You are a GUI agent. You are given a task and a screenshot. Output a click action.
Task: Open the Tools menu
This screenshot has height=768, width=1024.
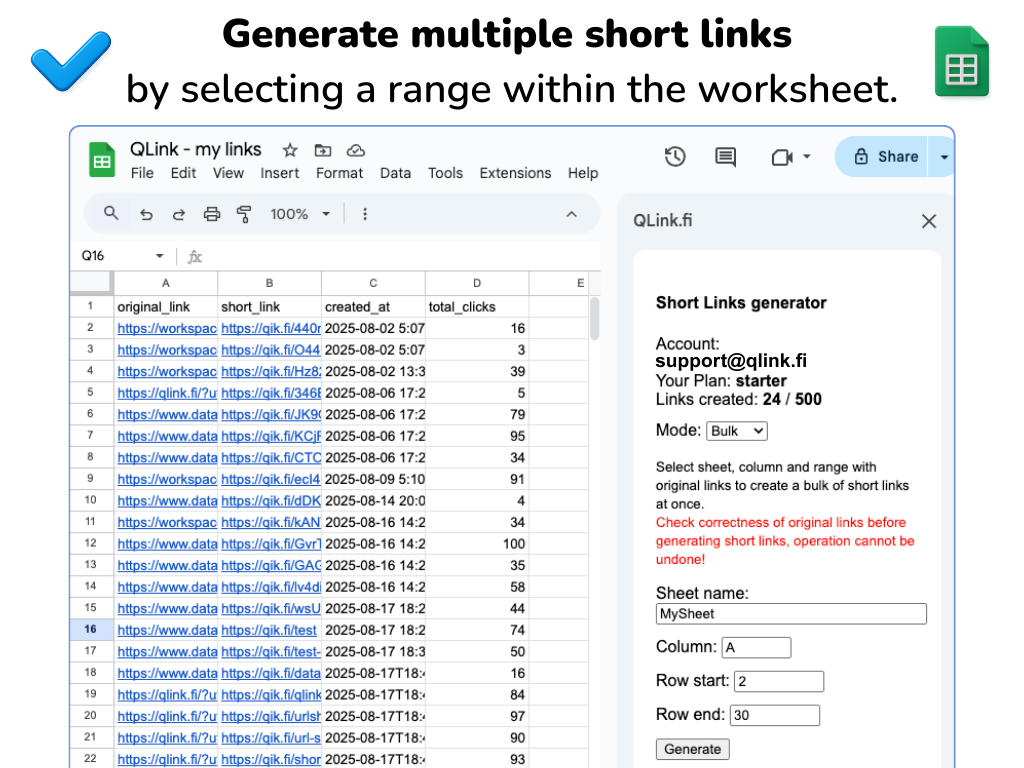[x=445, y=173]
